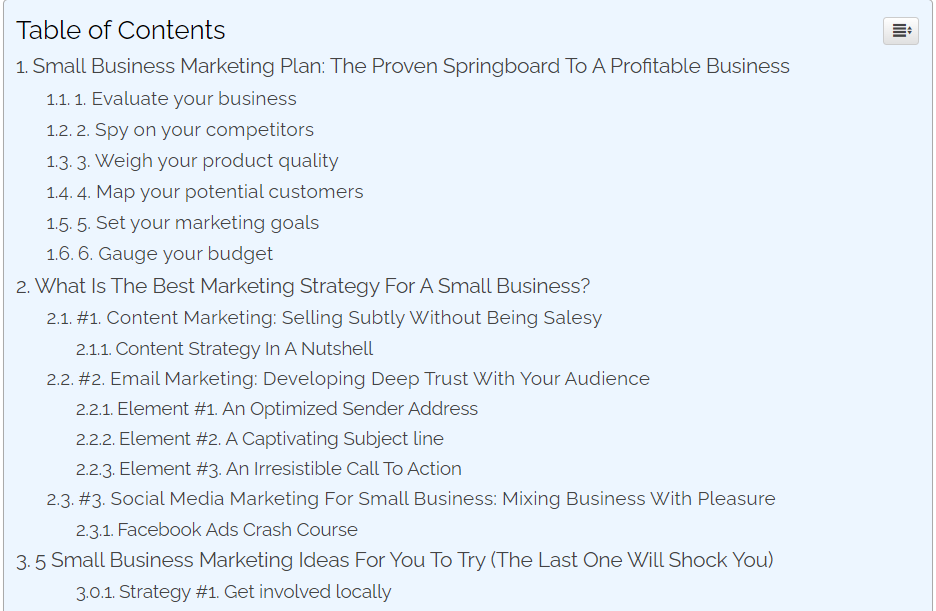Toggle the table of contents list icon
Viewport: 936px width, 611px height.
(901, 30)
